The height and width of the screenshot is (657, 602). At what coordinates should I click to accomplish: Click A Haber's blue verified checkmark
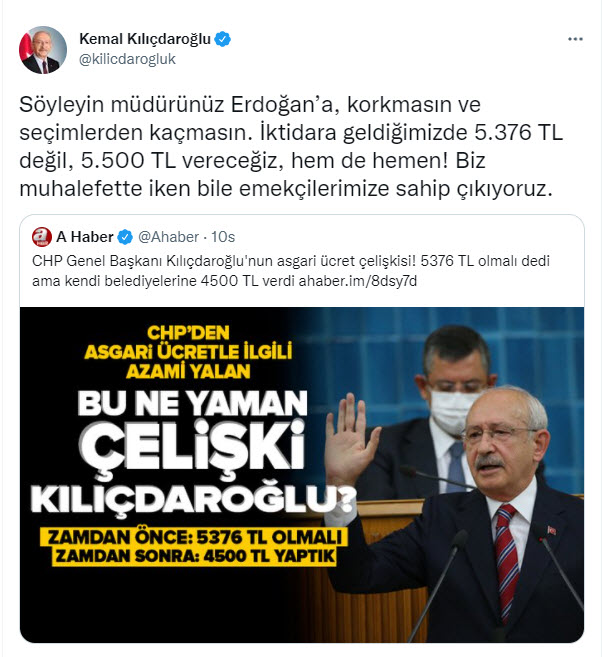[125, 237]
